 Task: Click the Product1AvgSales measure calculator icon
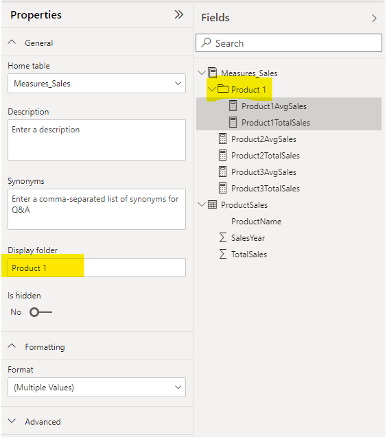[233, 106]
